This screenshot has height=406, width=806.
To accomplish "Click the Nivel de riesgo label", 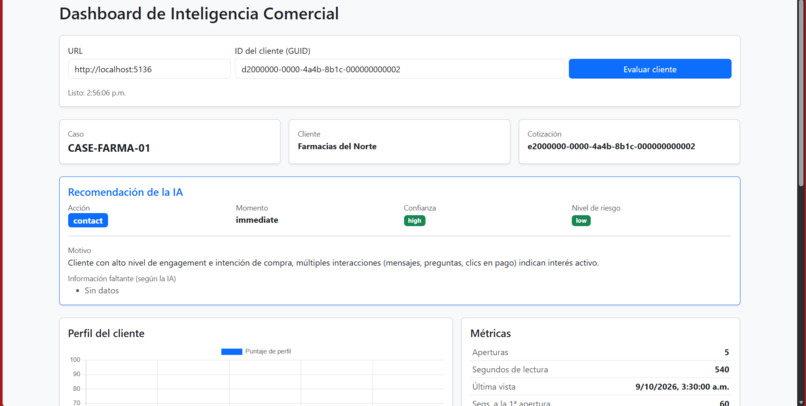I will 596,208.
